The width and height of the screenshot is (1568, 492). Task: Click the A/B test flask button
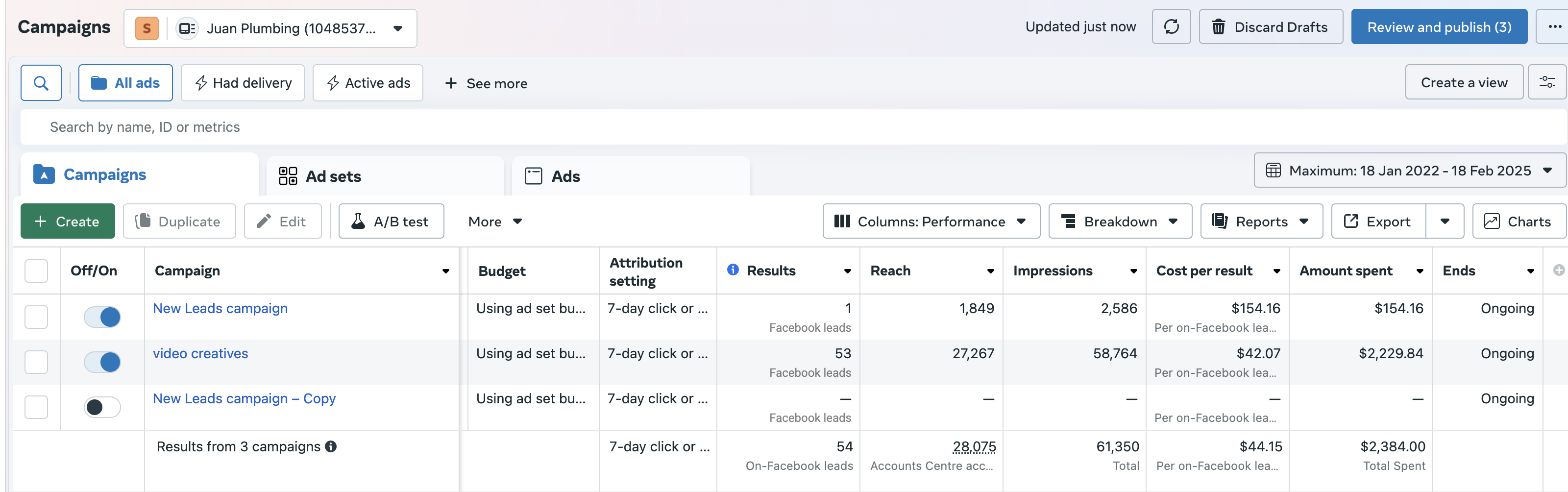(x=391, y=221)
